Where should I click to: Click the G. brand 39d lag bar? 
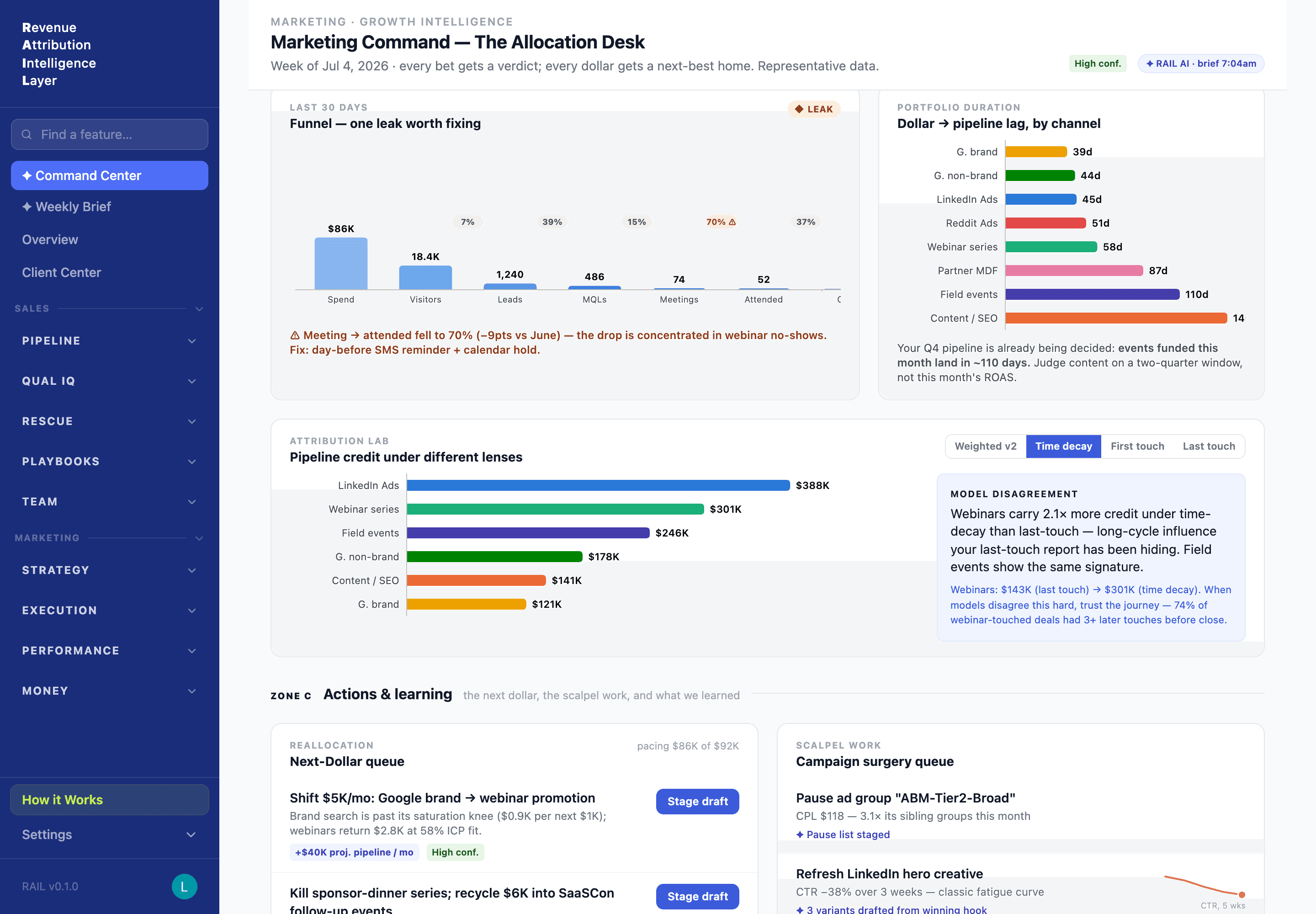point(1036,152)
